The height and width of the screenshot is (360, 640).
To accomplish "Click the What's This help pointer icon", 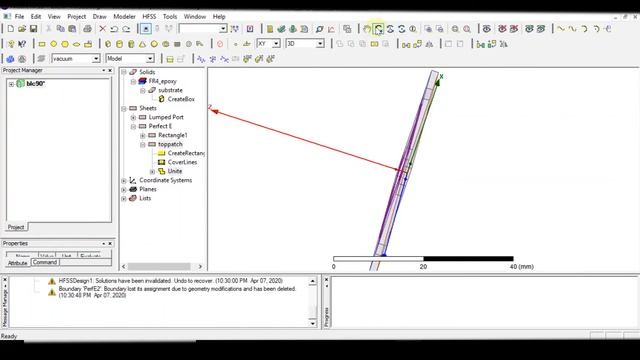I will point(22,44).
